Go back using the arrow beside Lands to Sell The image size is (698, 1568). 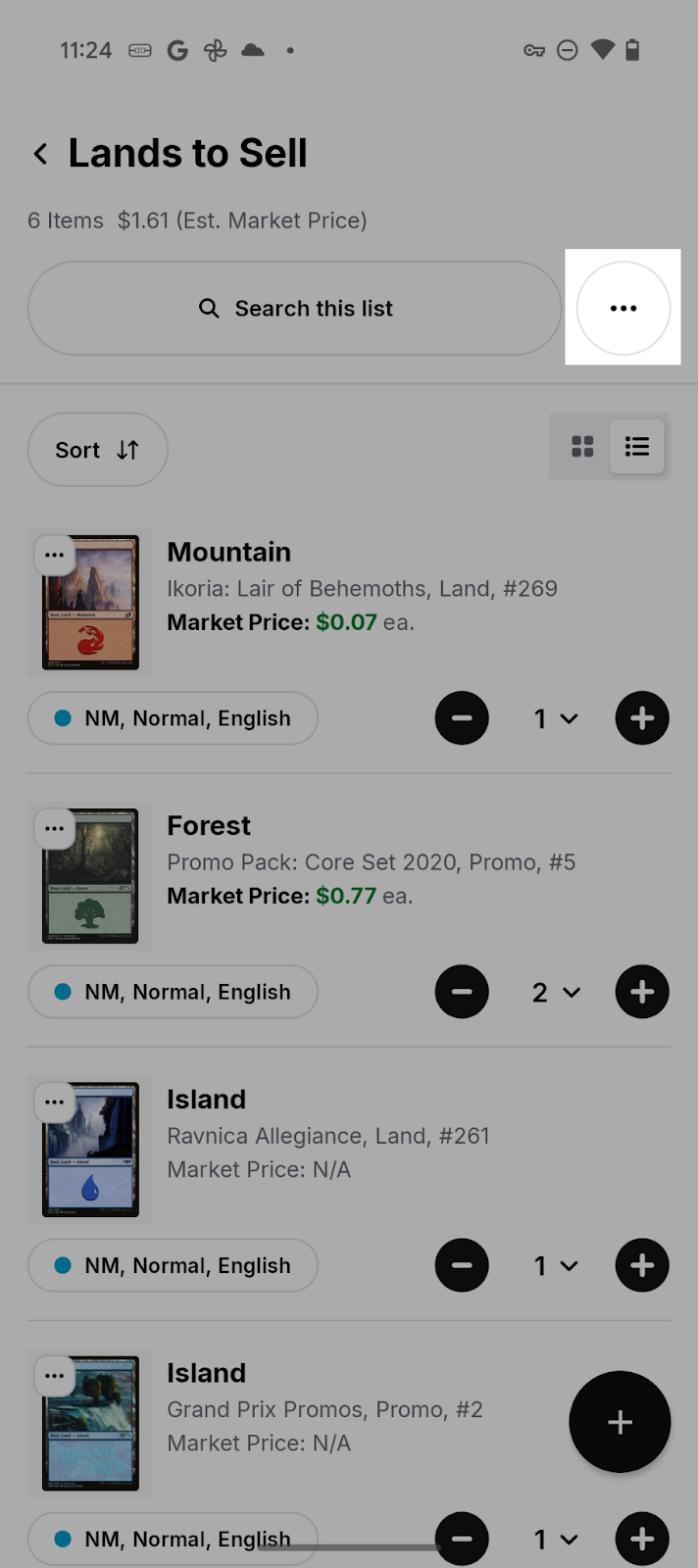point(40,154)
